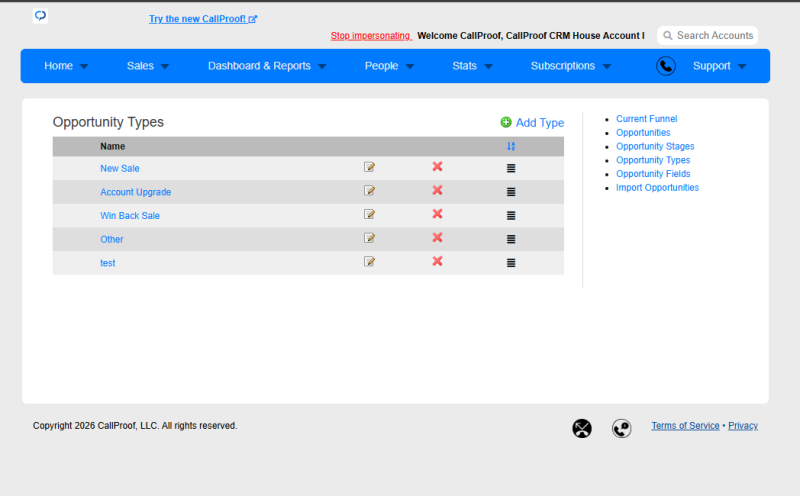Open the Win Back Sale type name
Viewport: 800px width, 496px height.
tap(130, 215)
